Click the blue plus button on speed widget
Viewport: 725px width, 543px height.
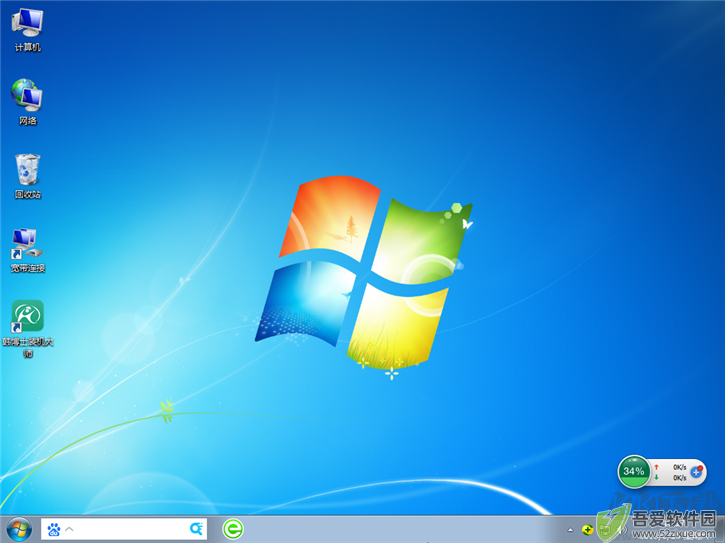pyautogui.click(x=696, y=472)
